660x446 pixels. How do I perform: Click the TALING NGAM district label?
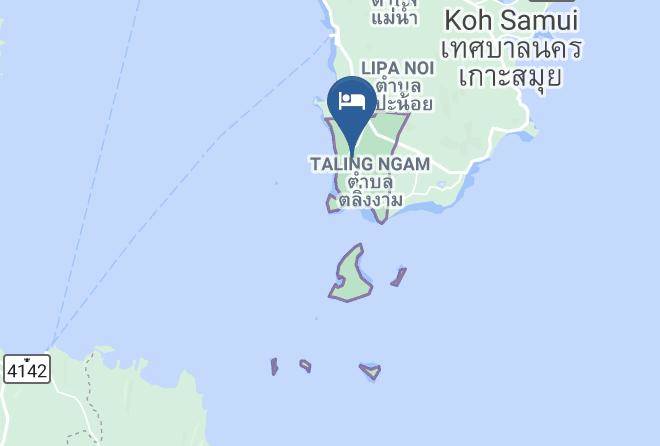[x=370, y=164]
